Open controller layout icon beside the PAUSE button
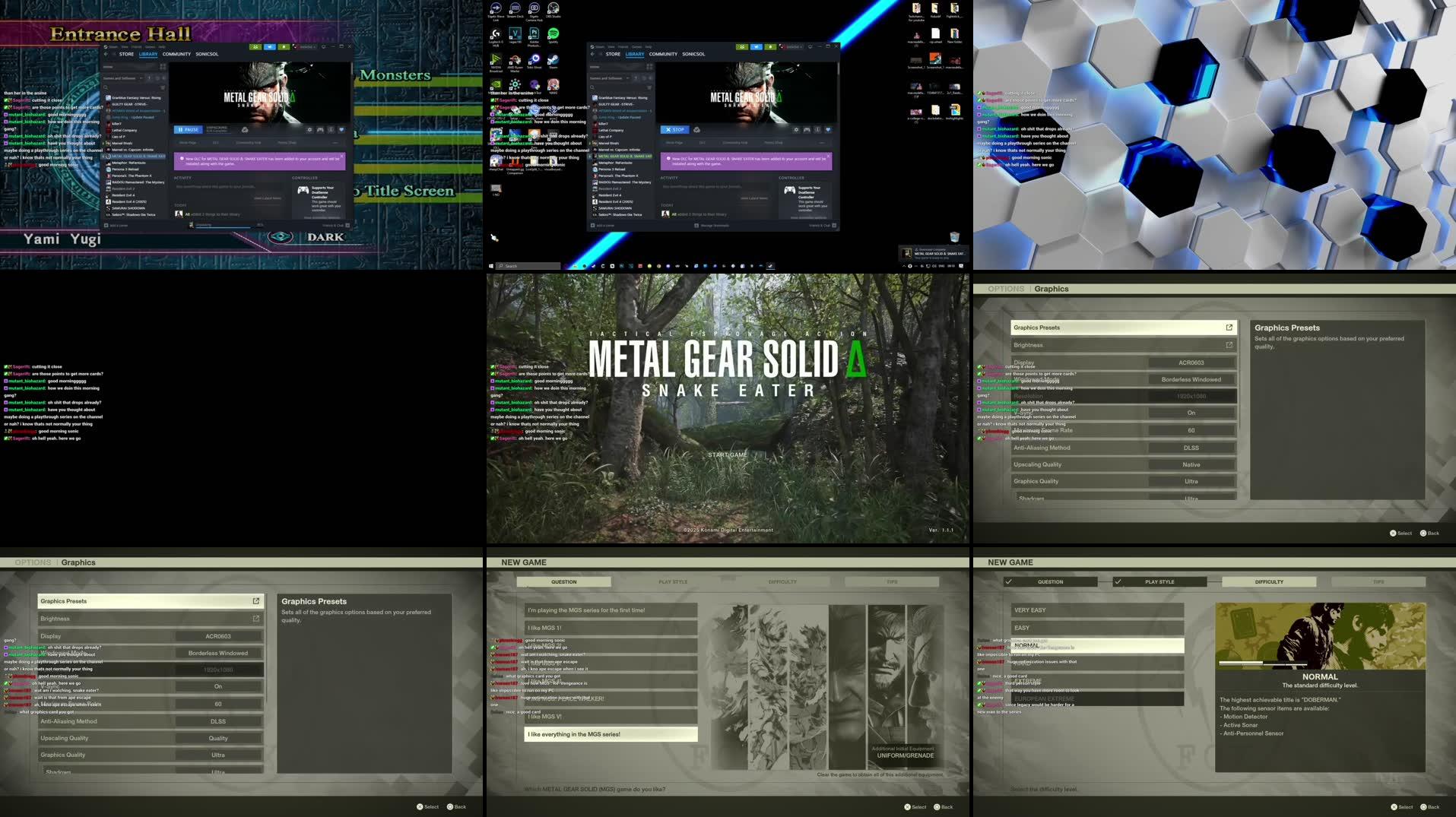 320,129
